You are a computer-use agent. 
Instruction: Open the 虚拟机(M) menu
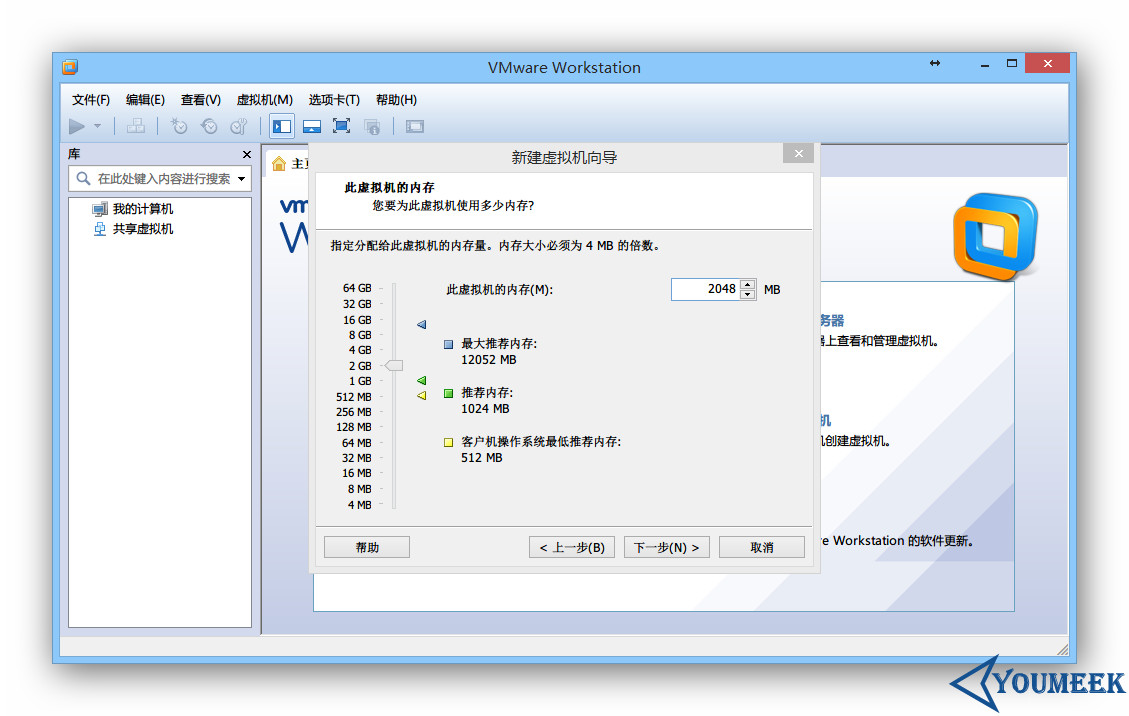click(x=263, y=99)
